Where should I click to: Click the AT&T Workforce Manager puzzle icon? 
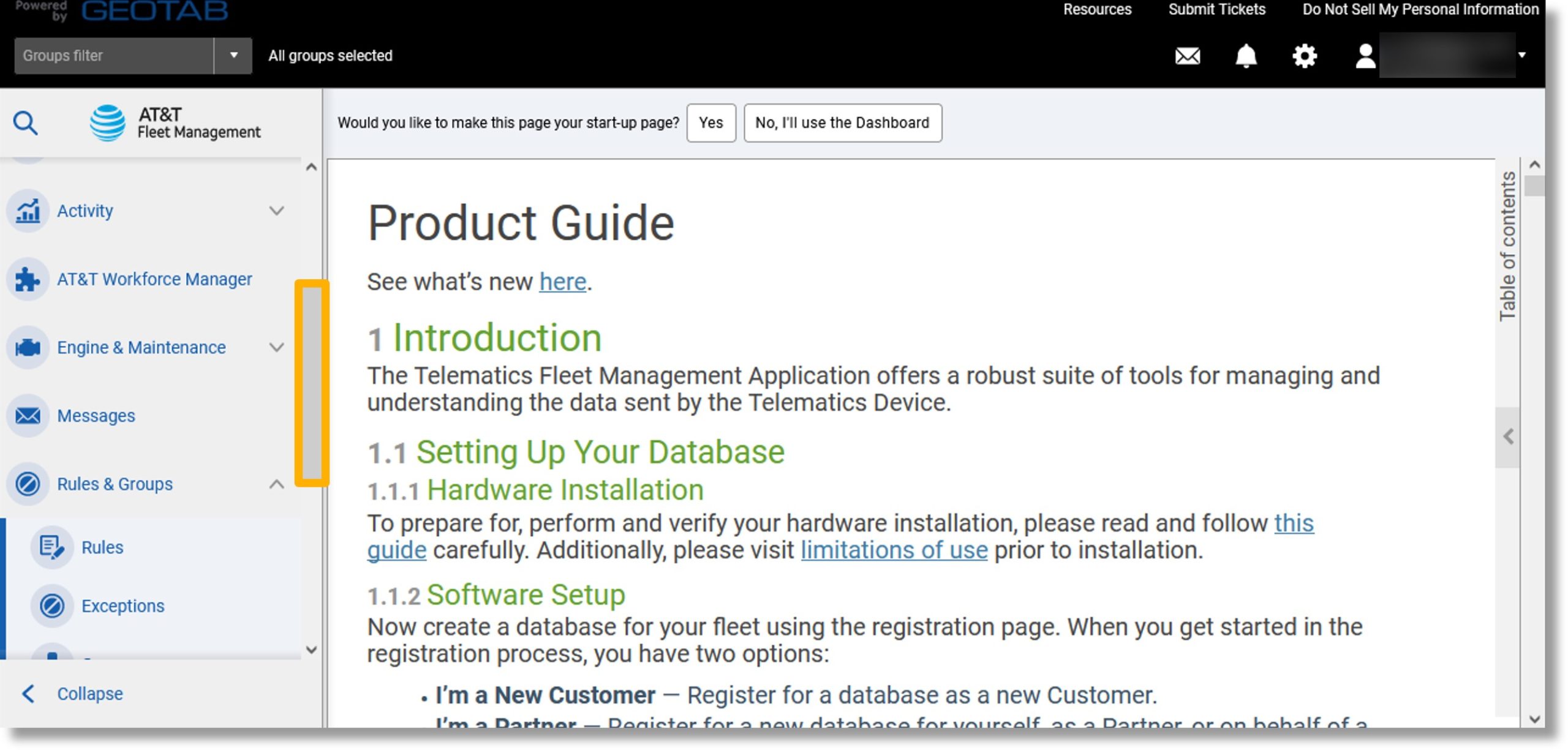[x=28, y=279]
